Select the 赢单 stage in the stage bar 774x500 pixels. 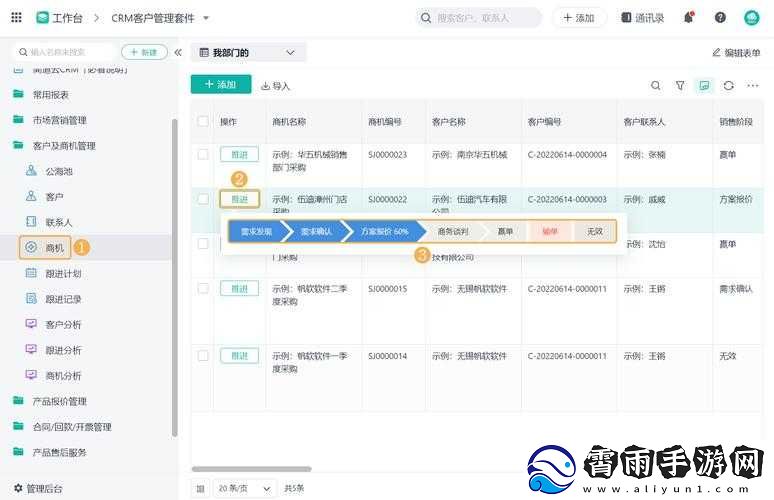tap(505, 231)
